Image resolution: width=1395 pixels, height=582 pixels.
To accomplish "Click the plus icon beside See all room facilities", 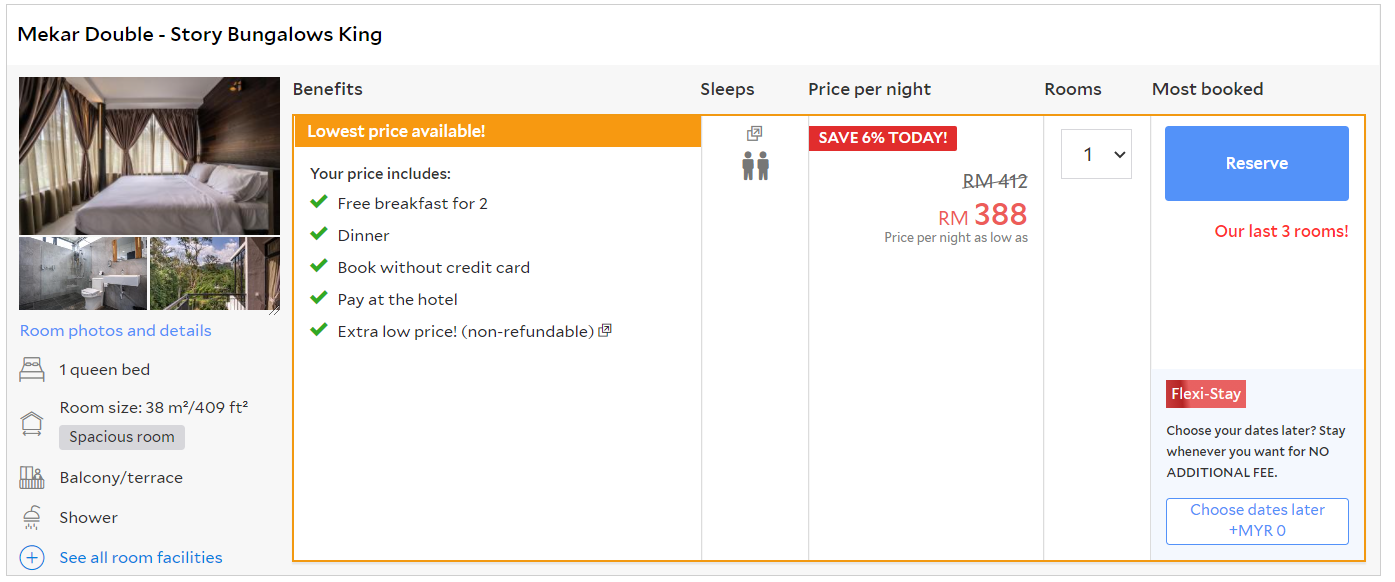I will (32, 558).
